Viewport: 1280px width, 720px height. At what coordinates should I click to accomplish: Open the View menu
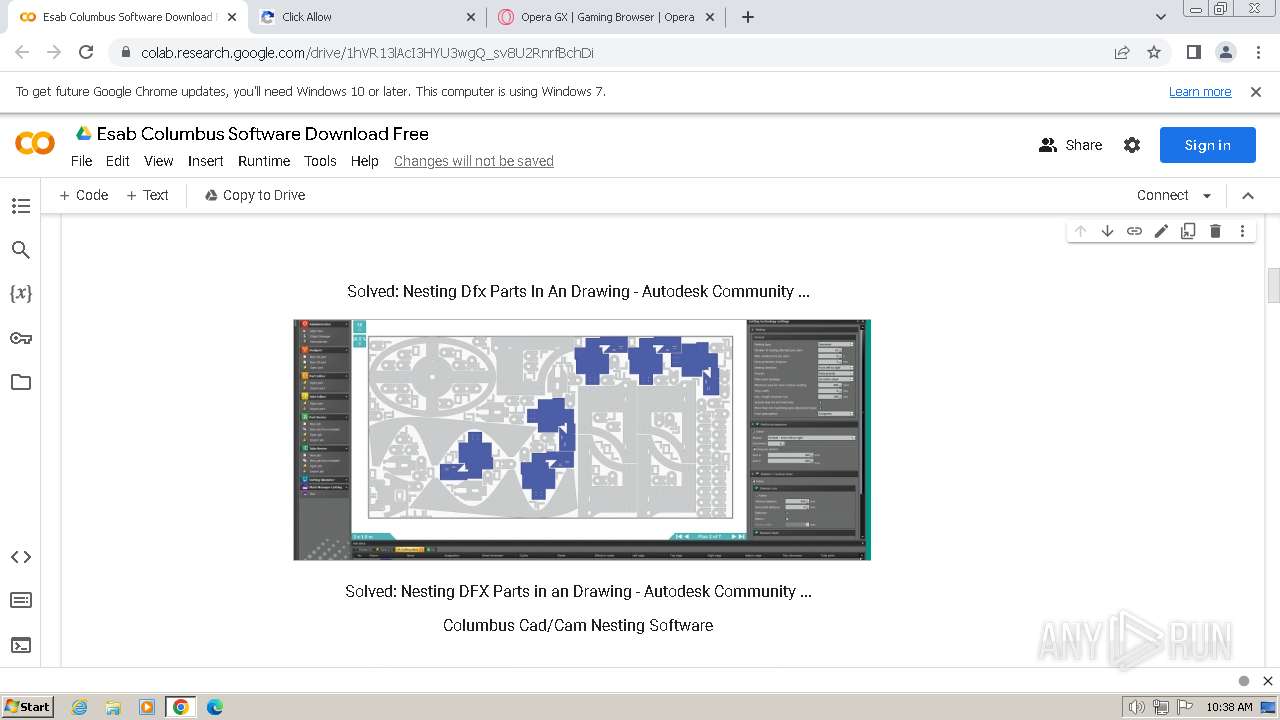[x=159, y=161]
